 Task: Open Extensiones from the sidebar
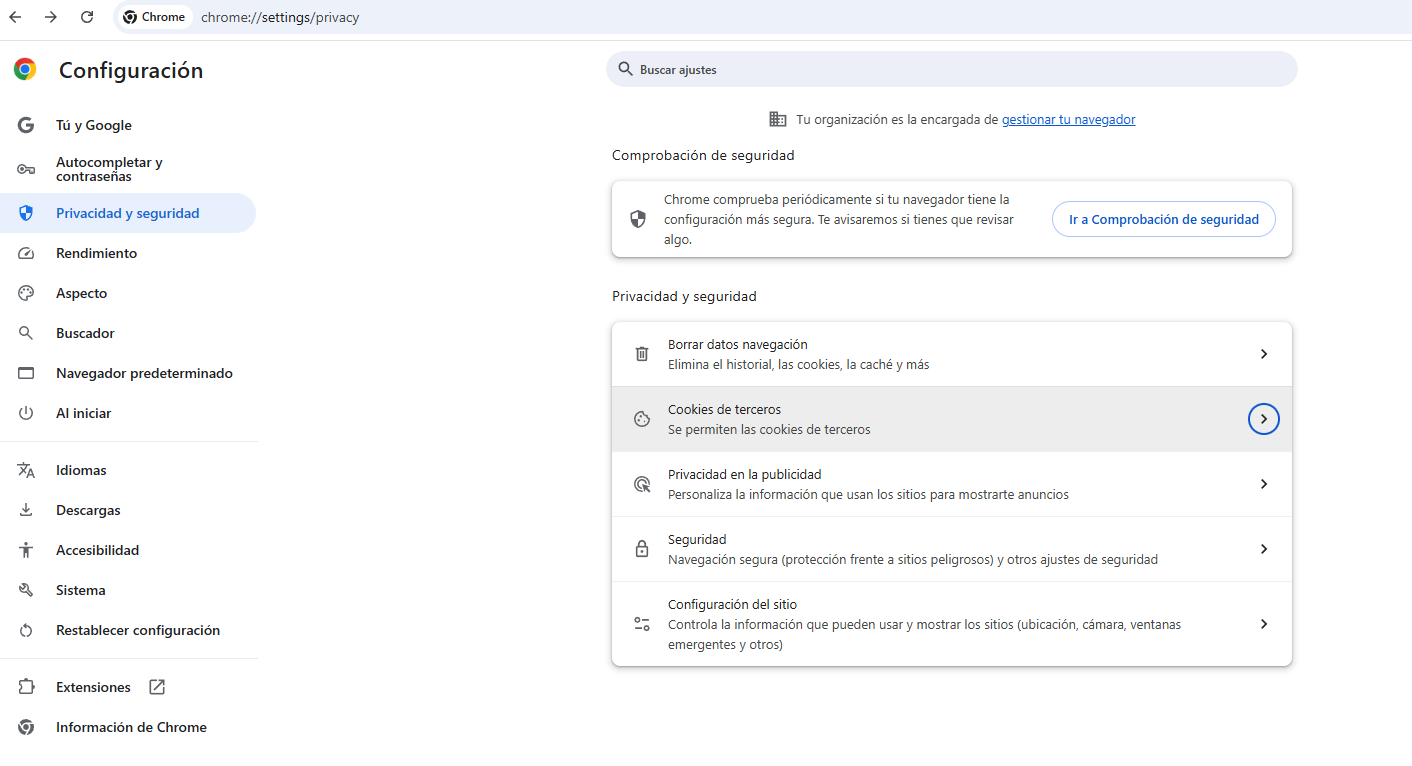pyautogui.click(x=128, y=687)
